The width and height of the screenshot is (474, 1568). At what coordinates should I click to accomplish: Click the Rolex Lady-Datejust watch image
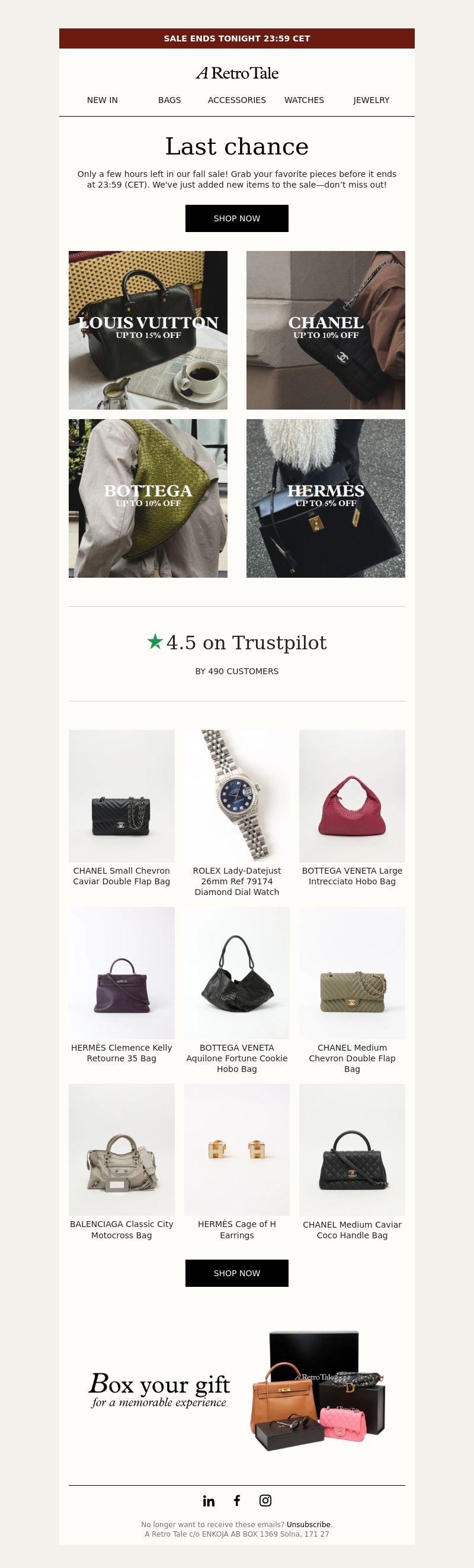coord(237,796)
